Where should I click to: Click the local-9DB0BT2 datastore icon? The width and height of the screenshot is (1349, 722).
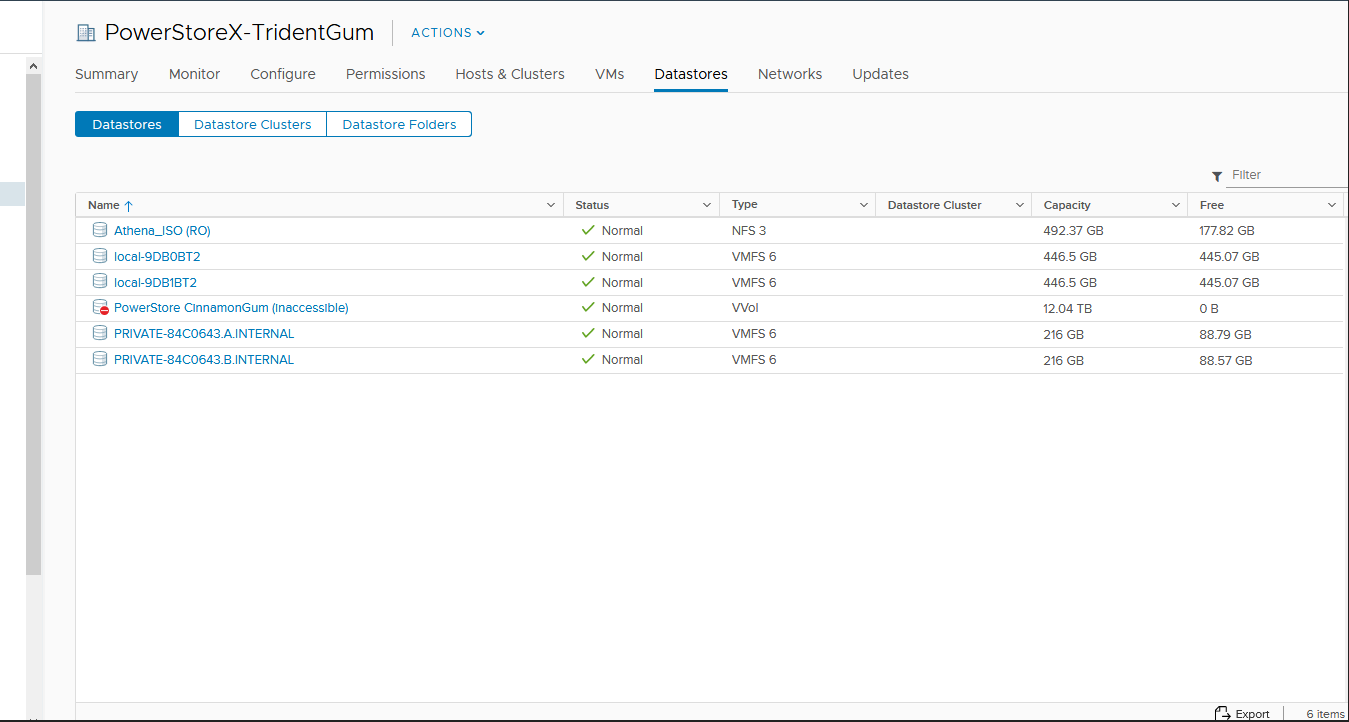100,256
